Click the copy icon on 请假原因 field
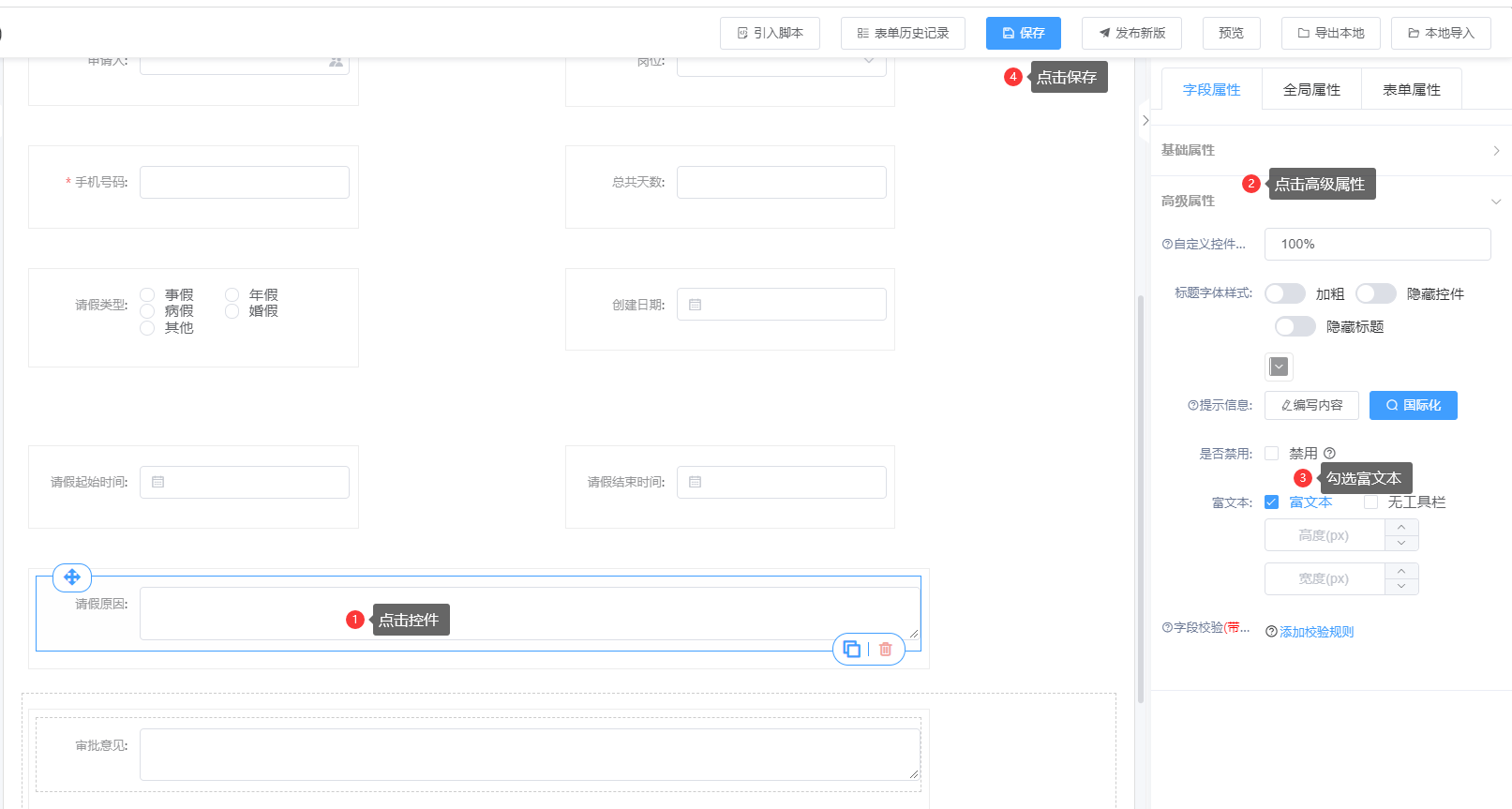The height and width of the screenshot is (809, 1512). click(851, 649)
